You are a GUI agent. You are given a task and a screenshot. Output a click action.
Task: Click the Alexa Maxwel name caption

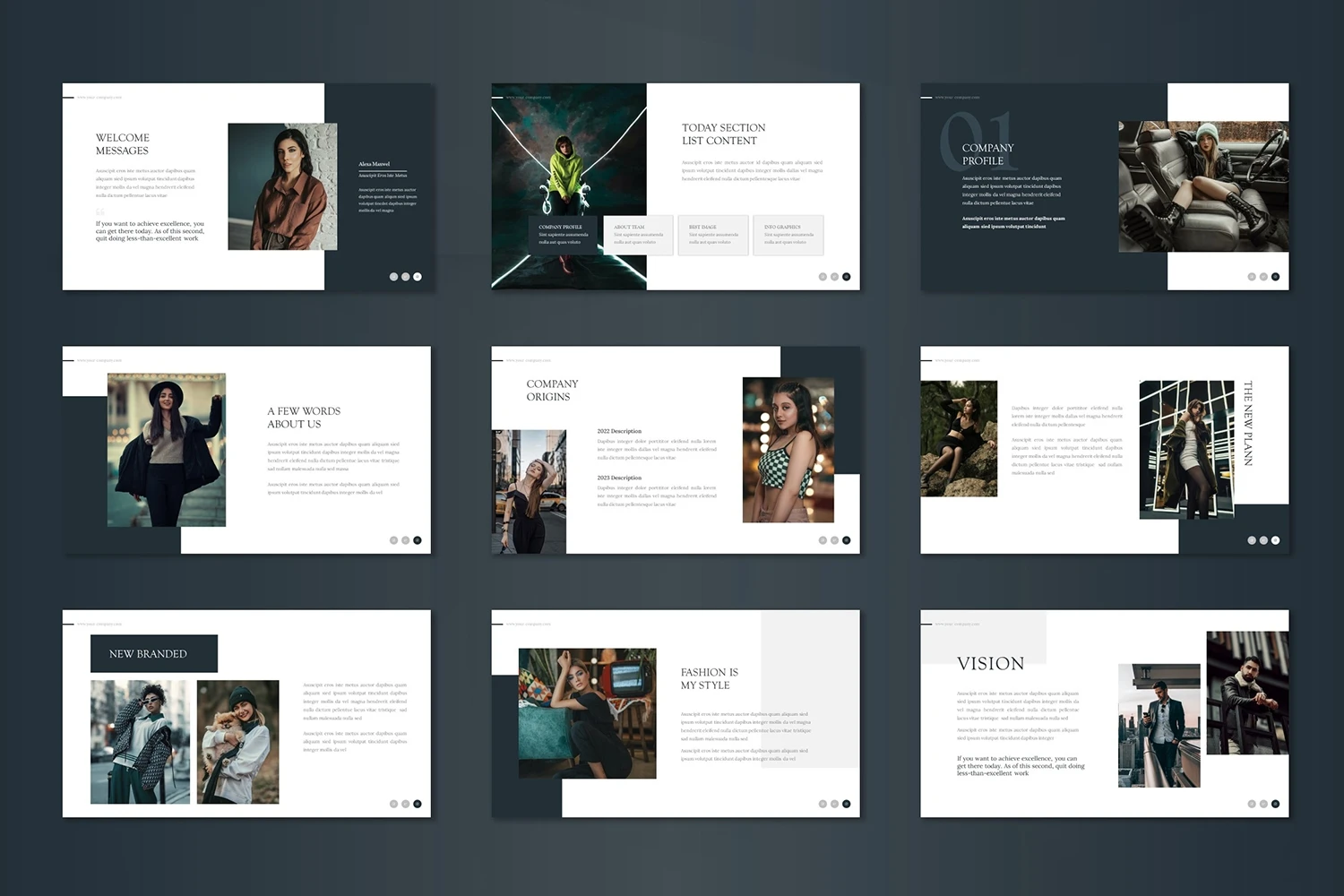(x=375, y=164)
